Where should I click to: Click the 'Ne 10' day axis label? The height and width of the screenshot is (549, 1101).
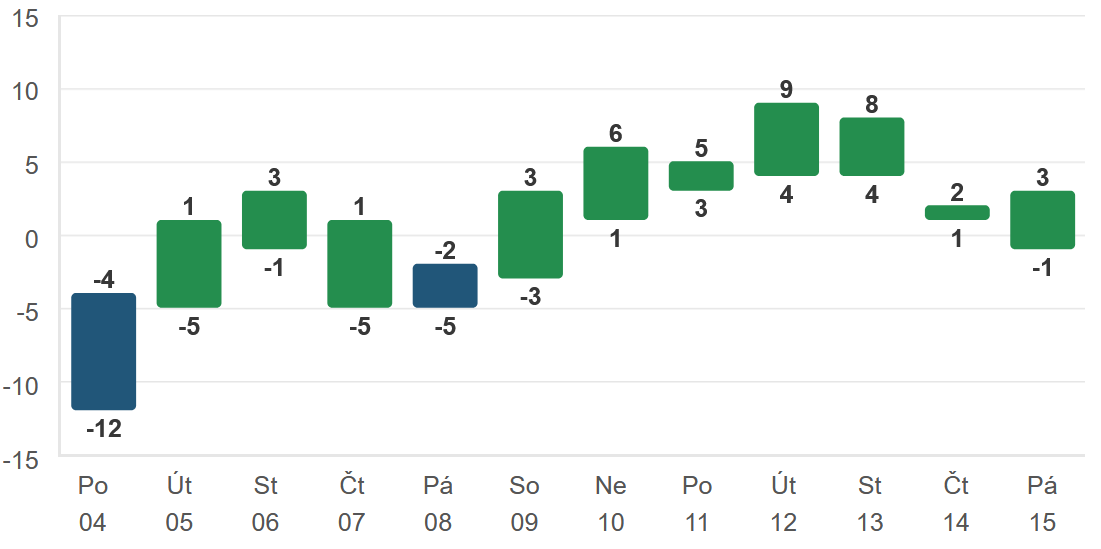pyautogui.click(x=611, y=504)
